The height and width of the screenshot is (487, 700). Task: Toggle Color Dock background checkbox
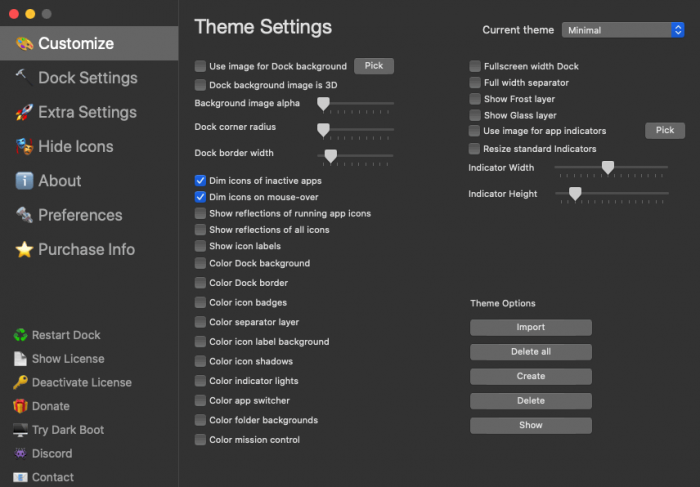tap(201, 263)
